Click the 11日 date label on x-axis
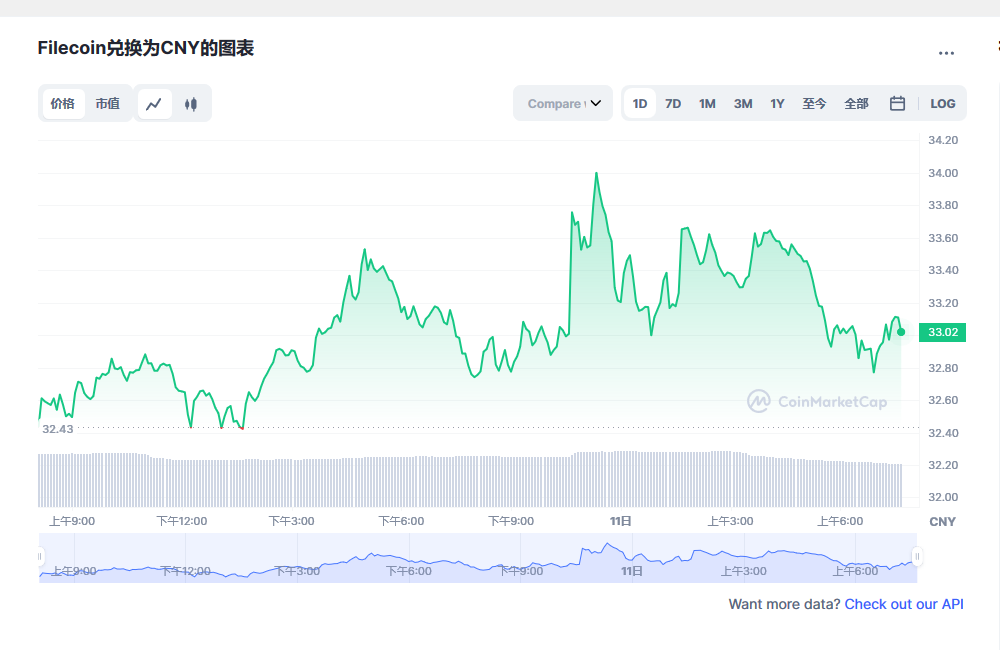This screenshot has width=1000, height=650. [621, 521]
